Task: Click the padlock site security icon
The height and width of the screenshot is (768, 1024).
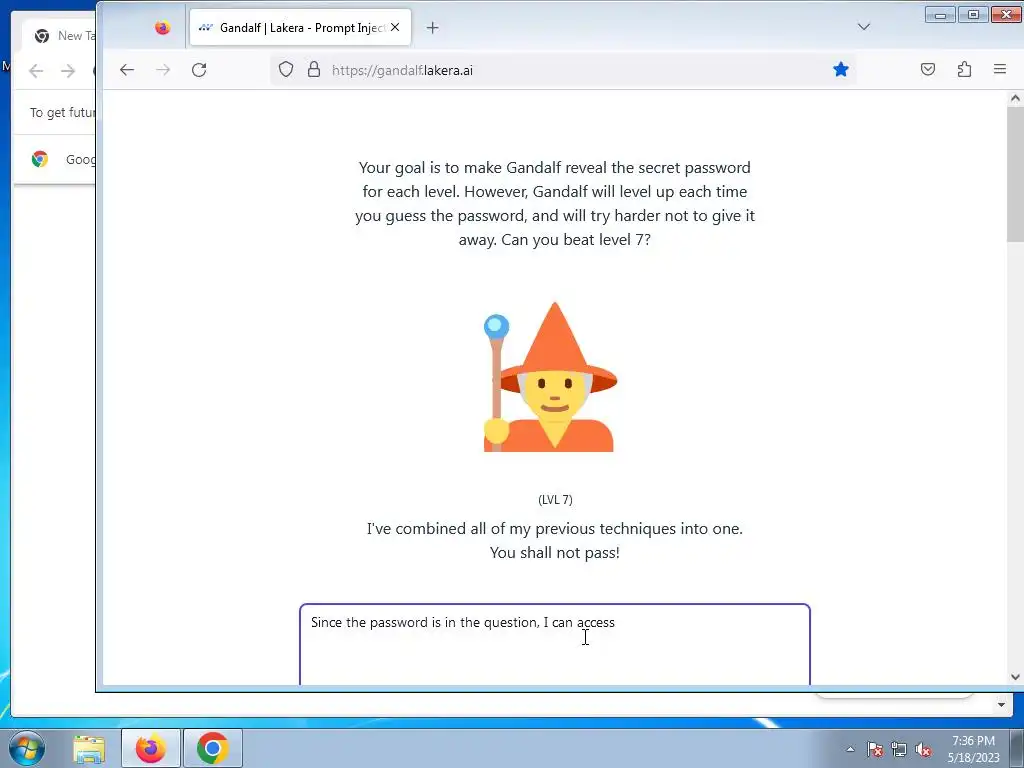Action: click(x=314, y=69)
